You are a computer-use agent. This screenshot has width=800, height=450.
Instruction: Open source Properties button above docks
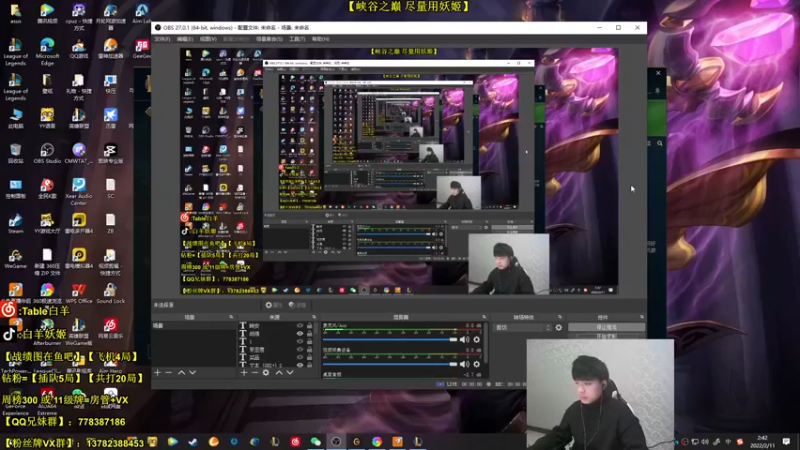click(x=274, y=305)
